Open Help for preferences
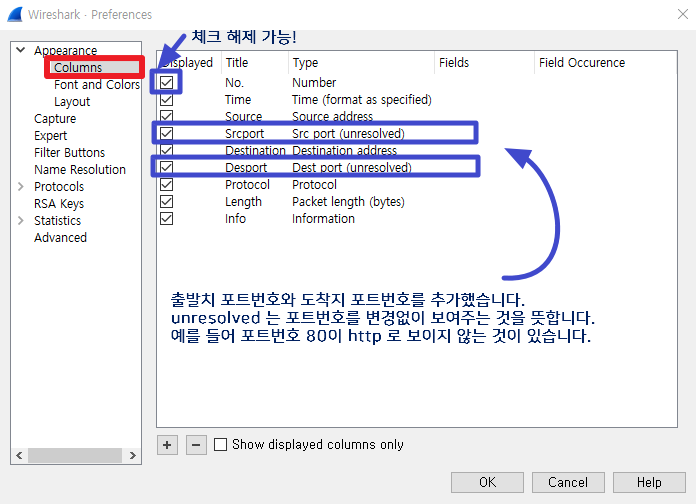696x504 pixels. tap(649, 482)
